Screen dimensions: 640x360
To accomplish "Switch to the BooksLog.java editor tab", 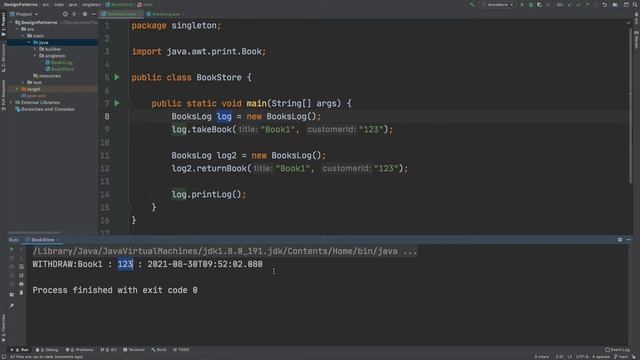I will pos(164,14).
